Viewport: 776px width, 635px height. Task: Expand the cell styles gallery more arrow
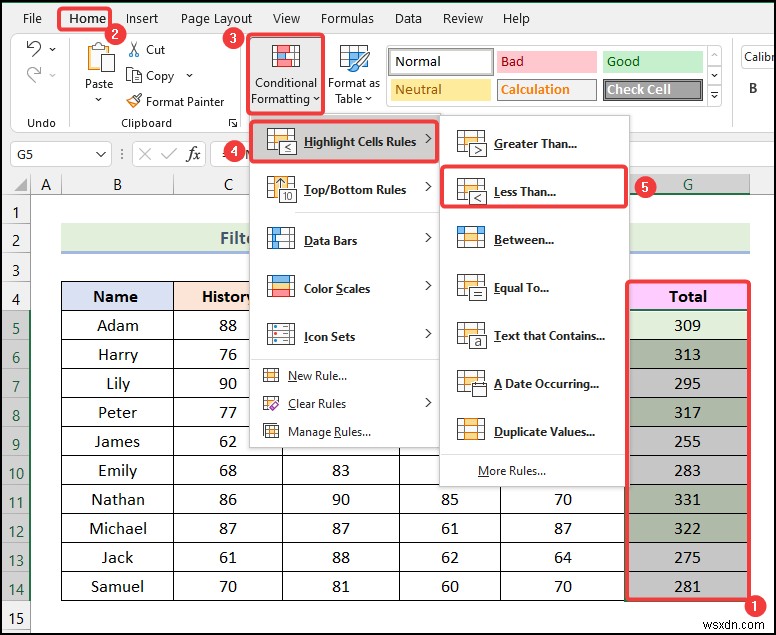[x=714, y=95]
